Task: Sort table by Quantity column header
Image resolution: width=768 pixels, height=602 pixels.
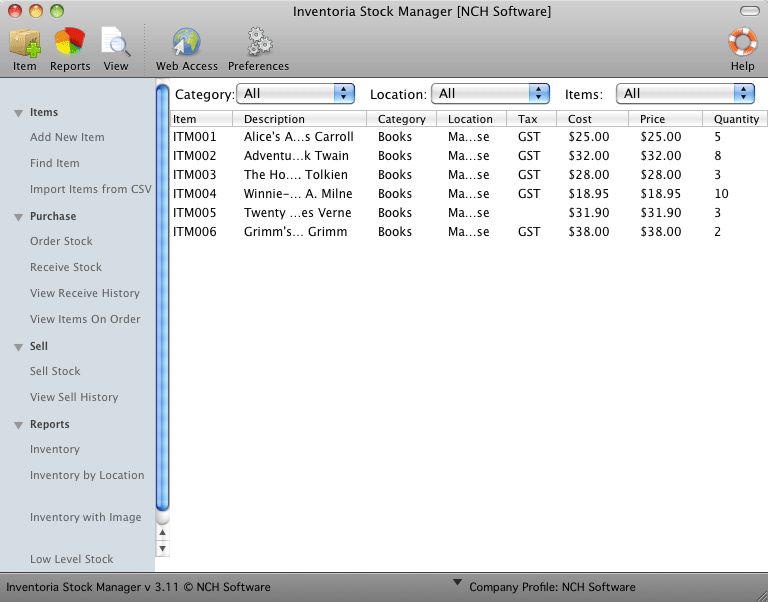Action: pyautogui.click(x=736, y=119)
